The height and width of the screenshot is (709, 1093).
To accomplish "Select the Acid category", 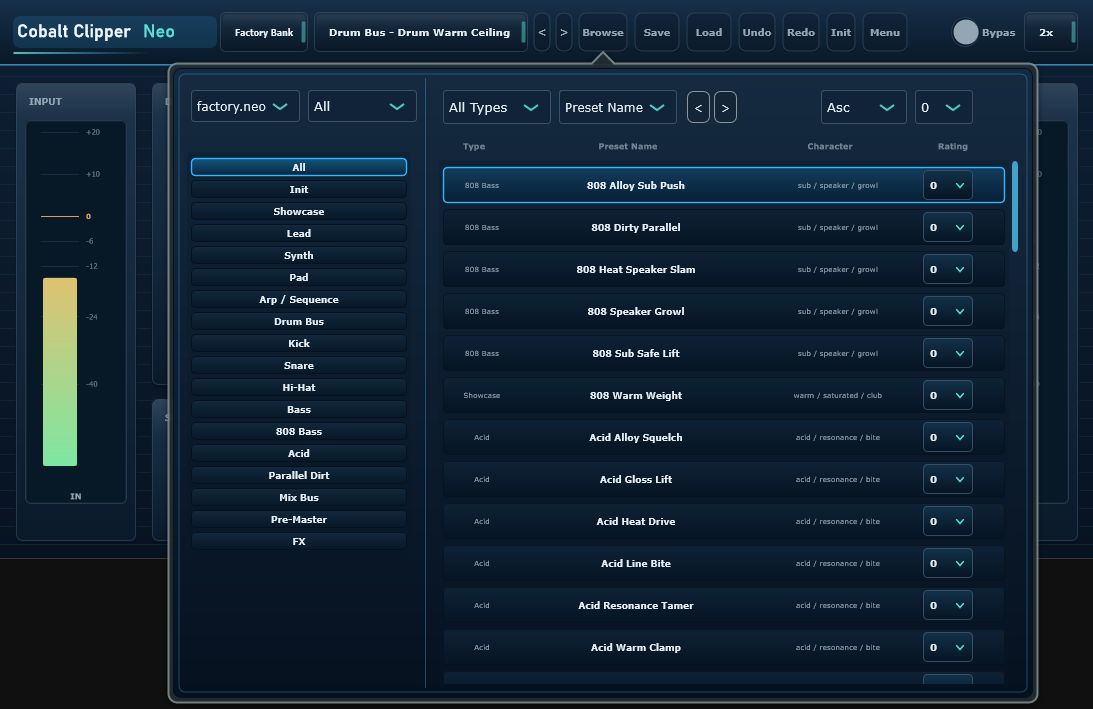I will (298, 453).
